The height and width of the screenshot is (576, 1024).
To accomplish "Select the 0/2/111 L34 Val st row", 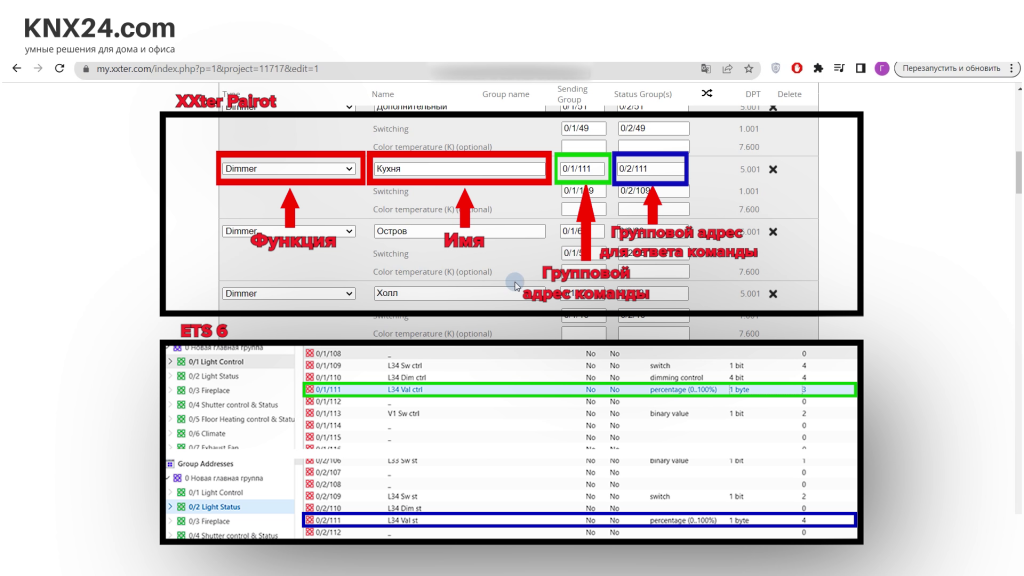I will click(579, 520).
